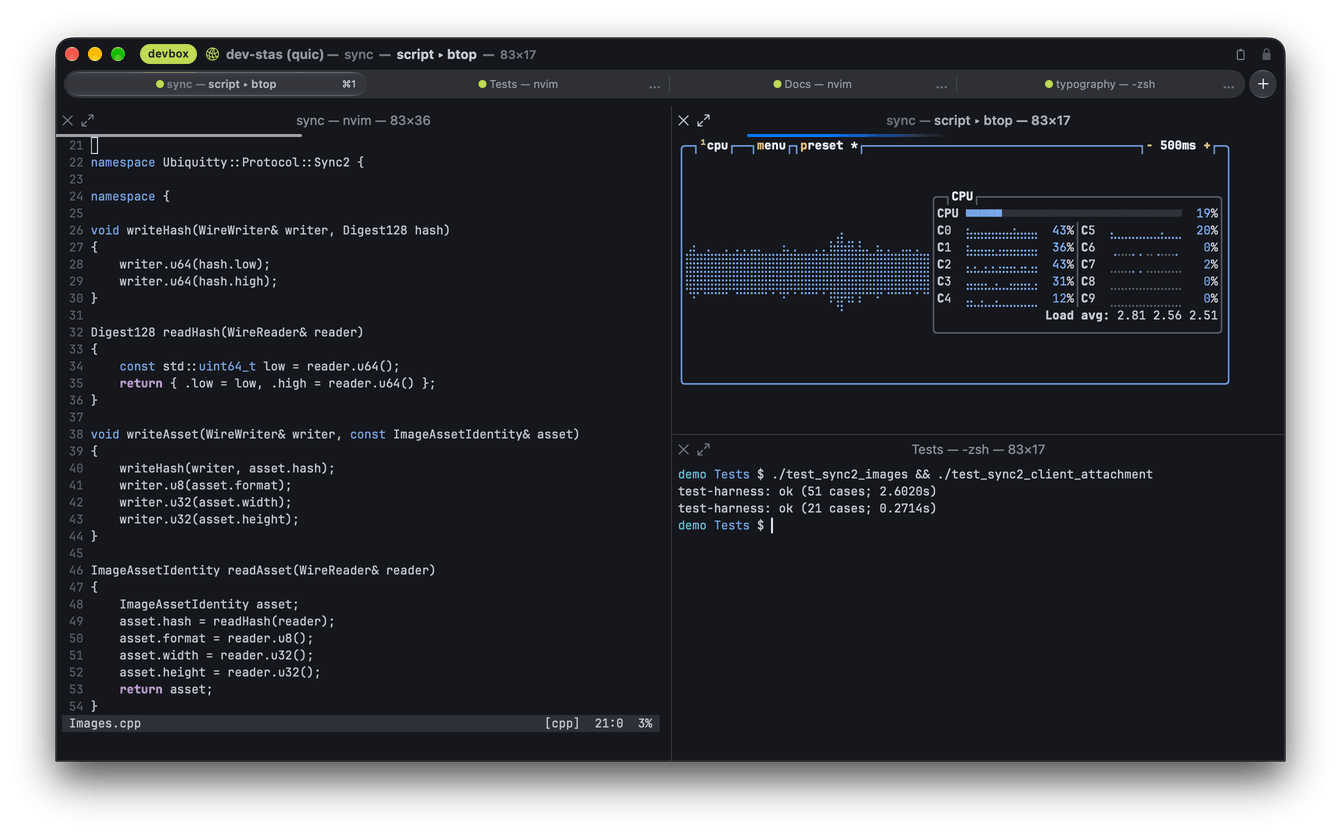Viewport: 1341px width, 835px height.
Task: Click the void writeHash function signature line
Action: coord(270,230)
